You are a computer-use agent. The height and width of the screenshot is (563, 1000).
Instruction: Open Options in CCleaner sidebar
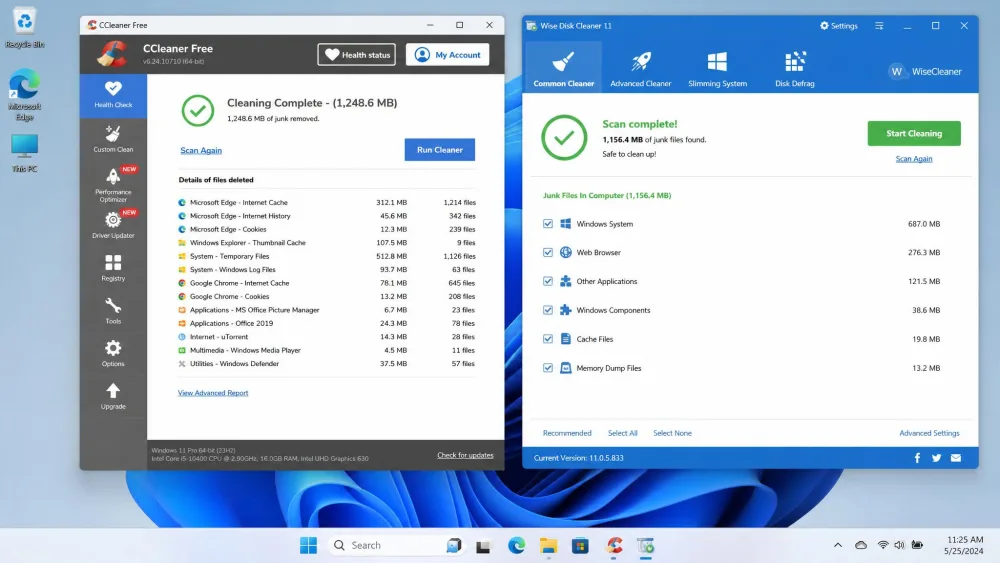(x=113, y=353)
